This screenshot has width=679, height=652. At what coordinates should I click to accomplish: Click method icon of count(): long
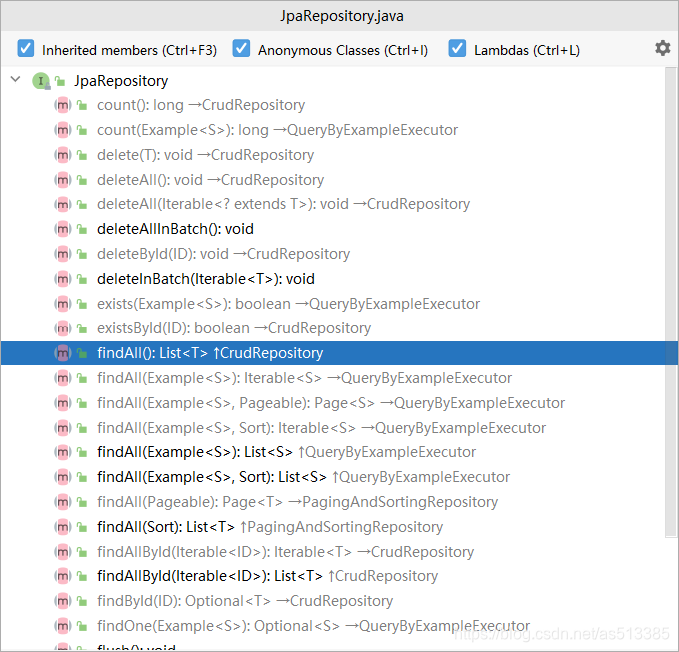(62, 105)
